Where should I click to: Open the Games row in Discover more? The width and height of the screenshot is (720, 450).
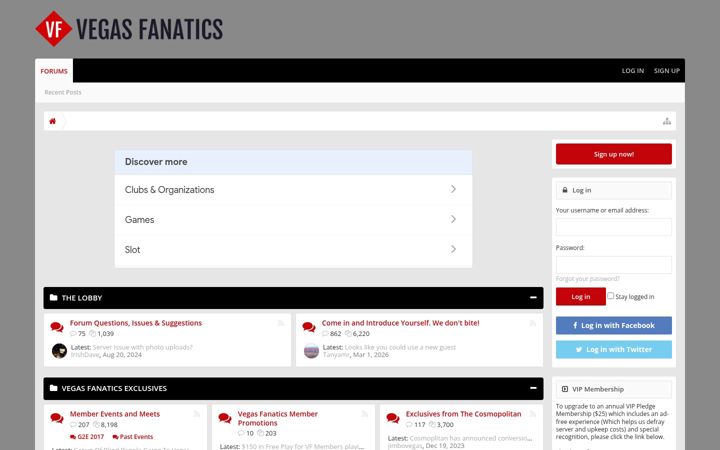[293, 219]
